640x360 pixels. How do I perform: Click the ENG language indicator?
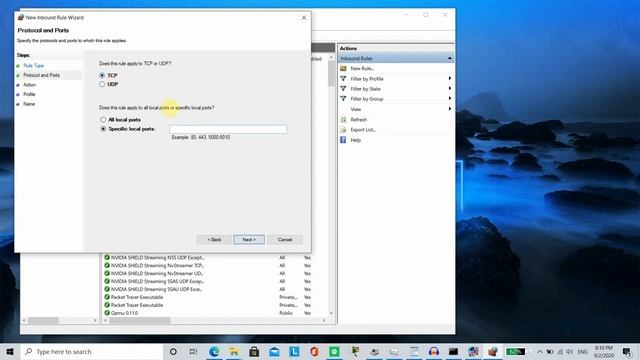click(x=582, y=351)
